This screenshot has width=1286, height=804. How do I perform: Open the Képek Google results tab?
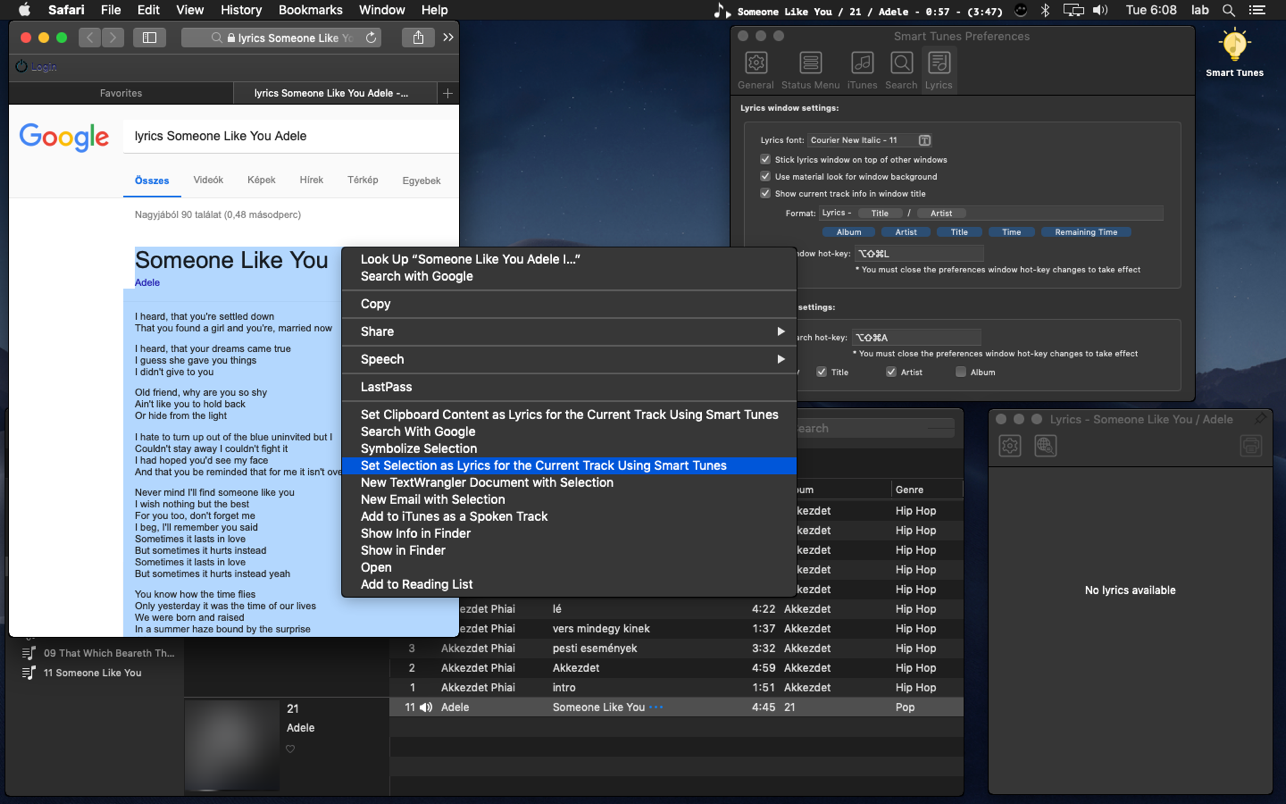[x=261, y=181]
